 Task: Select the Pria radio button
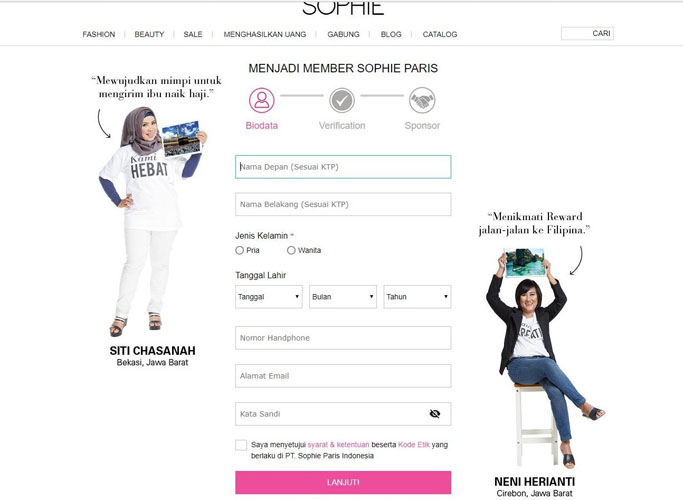pyautogui.click(x=240, y=250)
